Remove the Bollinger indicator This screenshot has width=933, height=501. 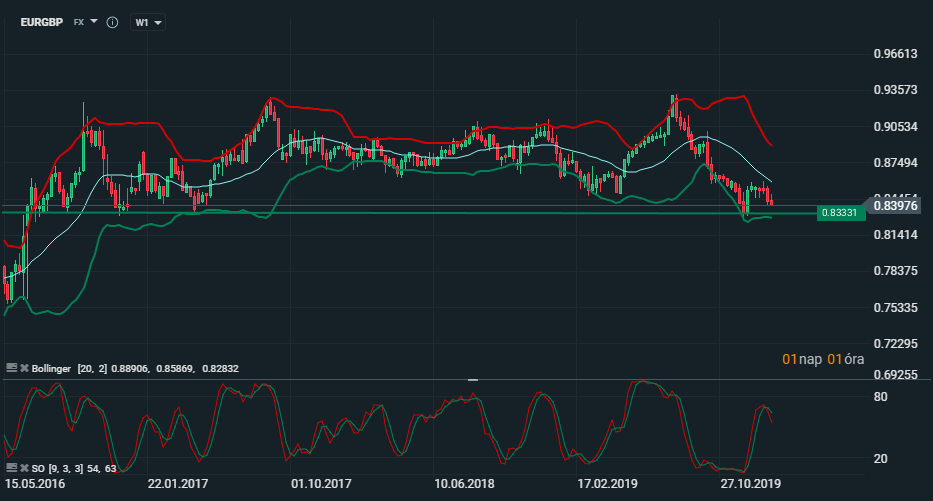24,369
